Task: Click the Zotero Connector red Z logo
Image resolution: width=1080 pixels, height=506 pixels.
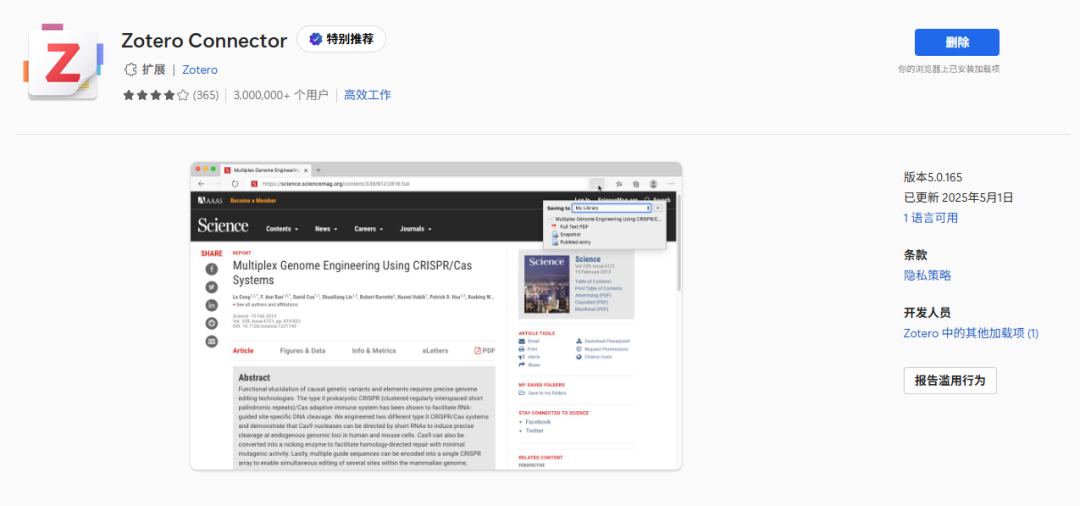Action: 63,65
